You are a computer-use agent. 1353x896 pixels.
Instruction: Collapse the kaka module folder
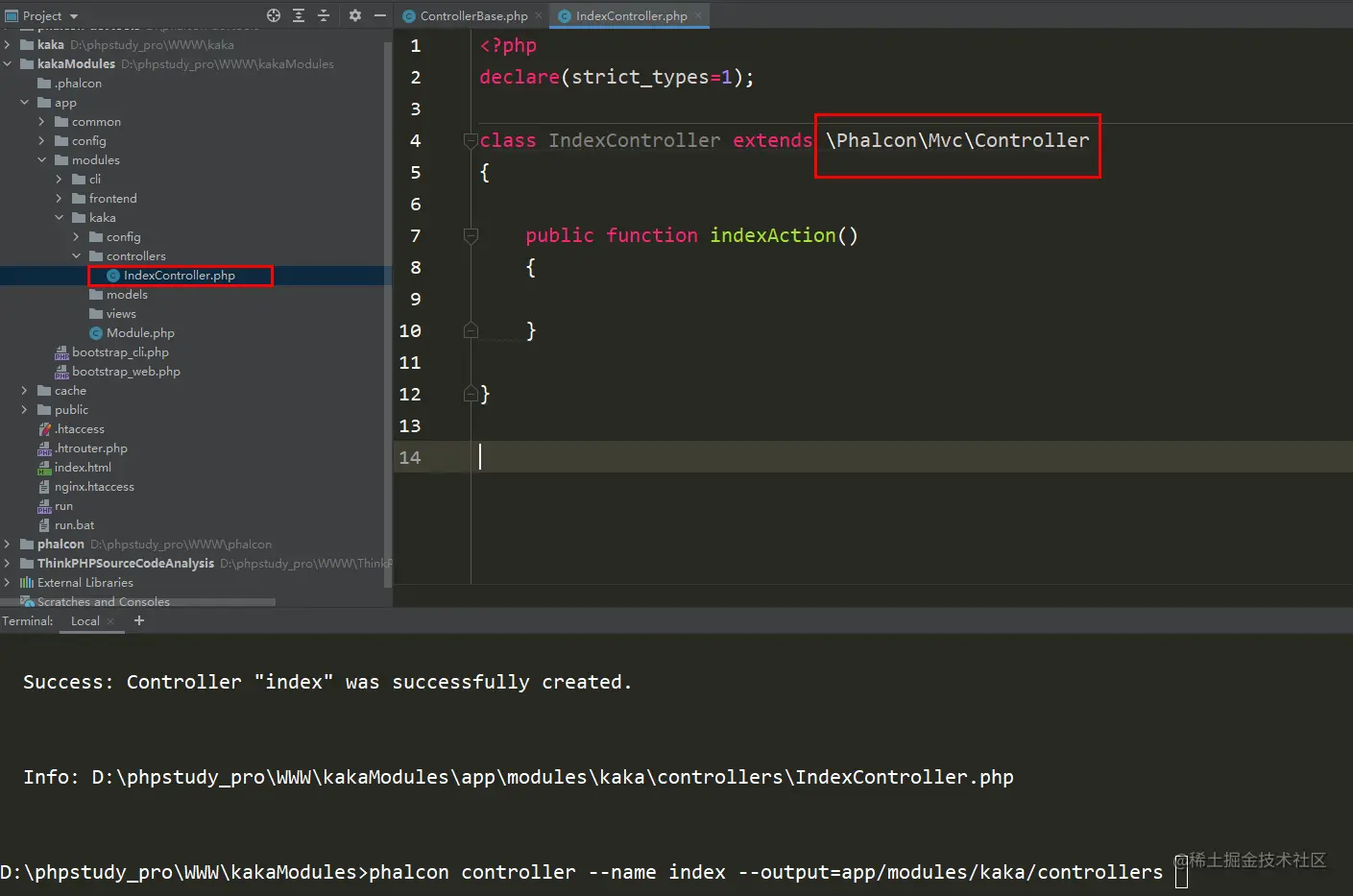point(60,217)
